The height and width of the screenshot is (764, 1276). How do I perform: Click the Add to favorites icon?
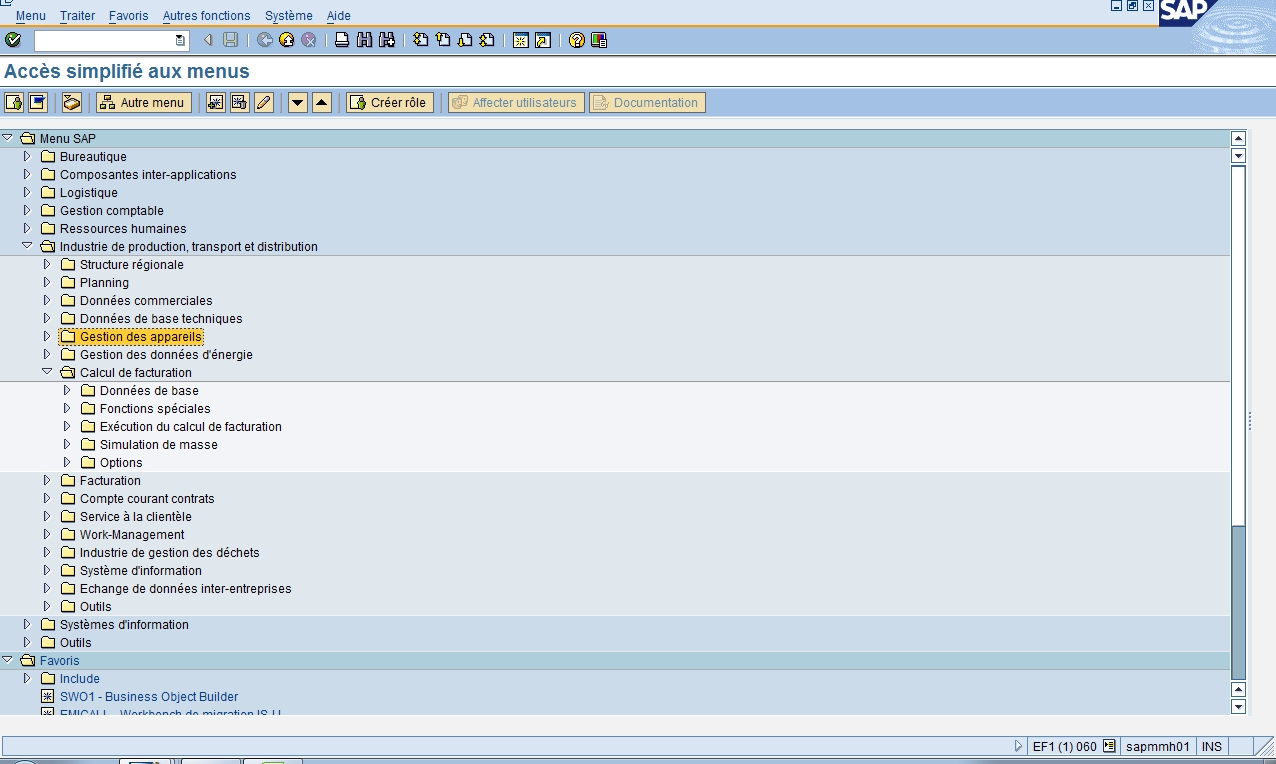pos(216,102)
